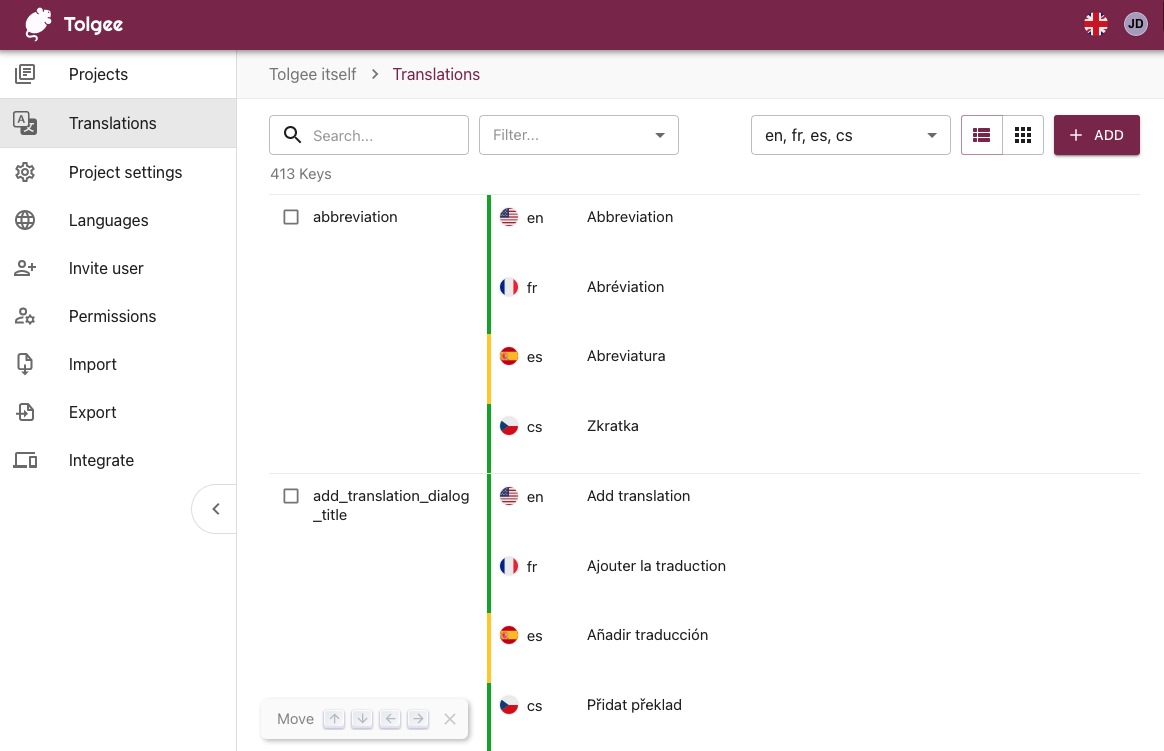The image size is (1164, 751).
Task: Click the Project settings gear icon
Action: (x=25, y=172)
